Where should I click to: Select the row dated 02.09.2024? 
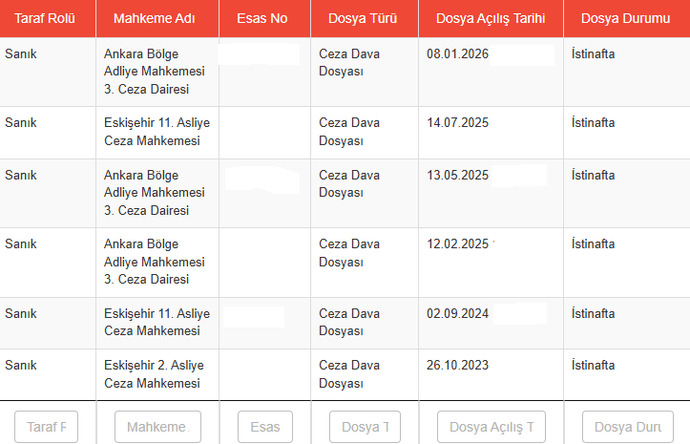(345, 323)
